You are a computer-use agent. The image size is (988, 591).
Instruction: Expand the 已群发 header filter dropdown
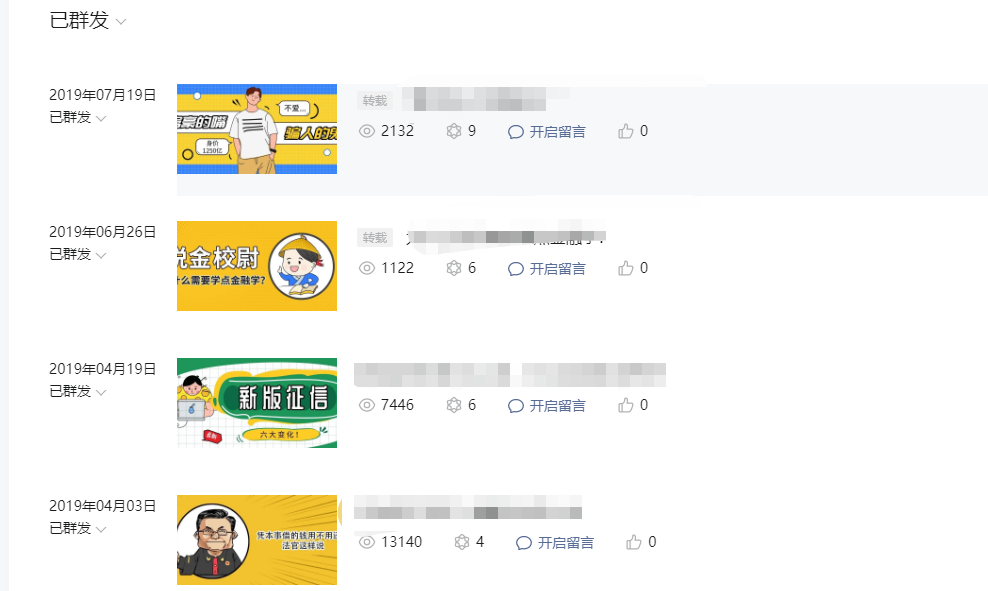point(88,20)
